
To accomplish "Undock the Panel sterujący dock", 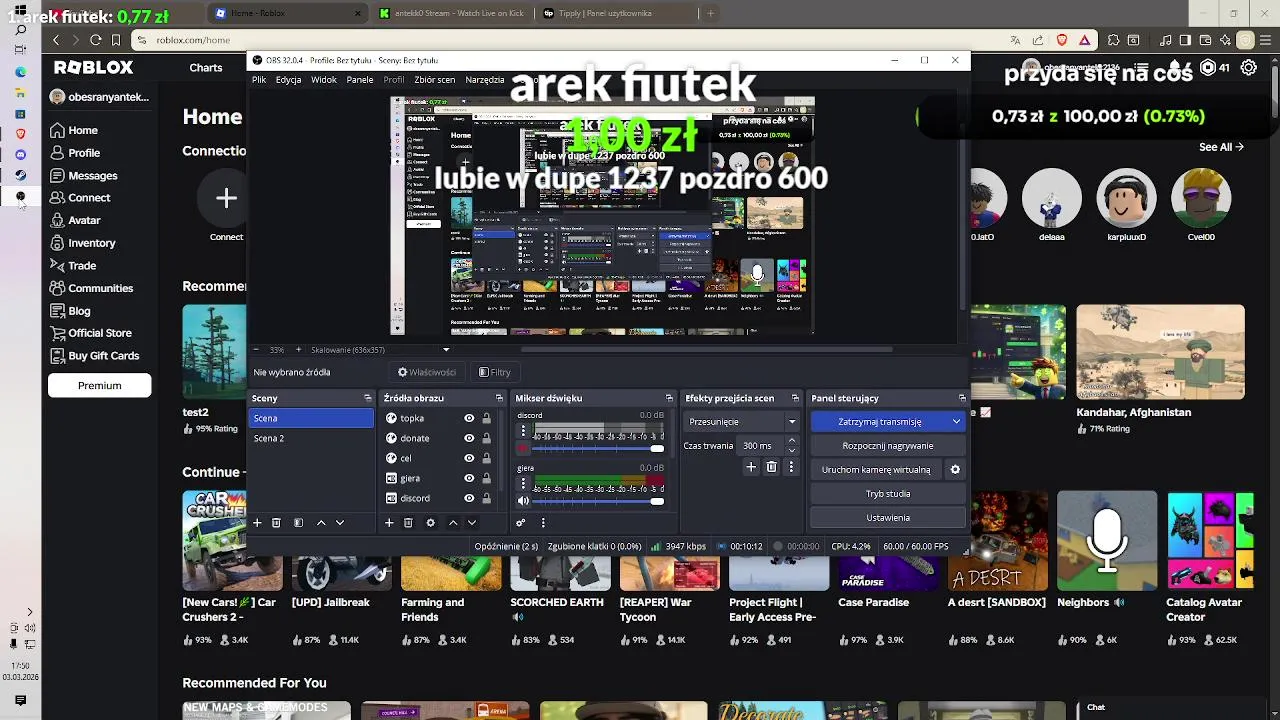I will tap(962, 398).
